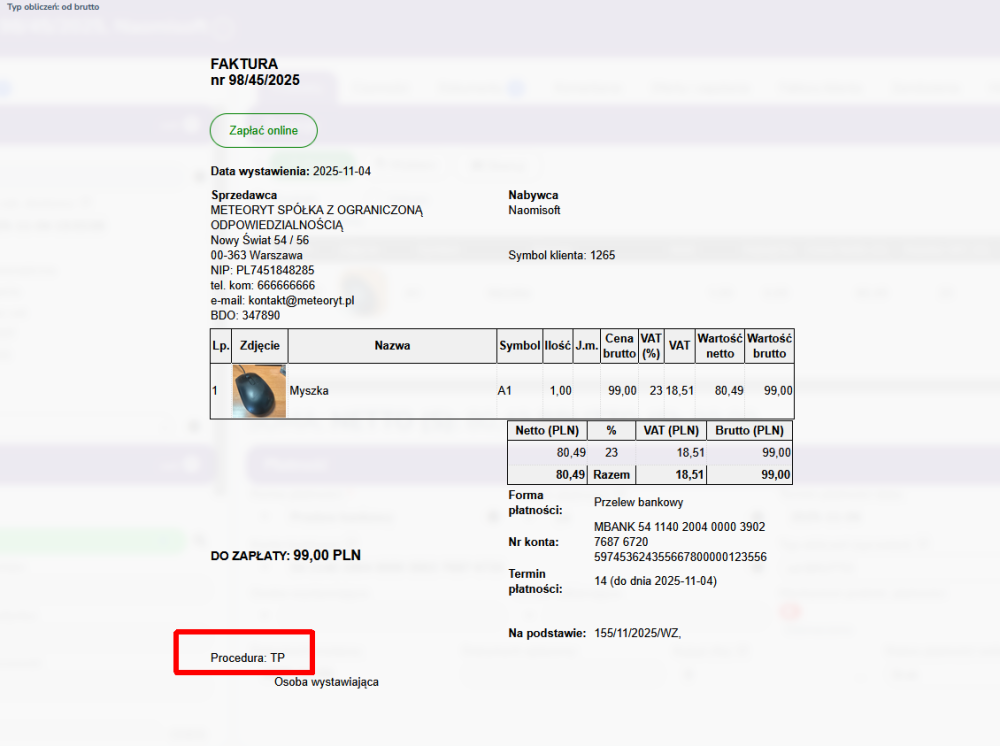The width and height of the screenshot is (1000, 746).
Task: Click the Symbol column header
Action: point(519,346)
